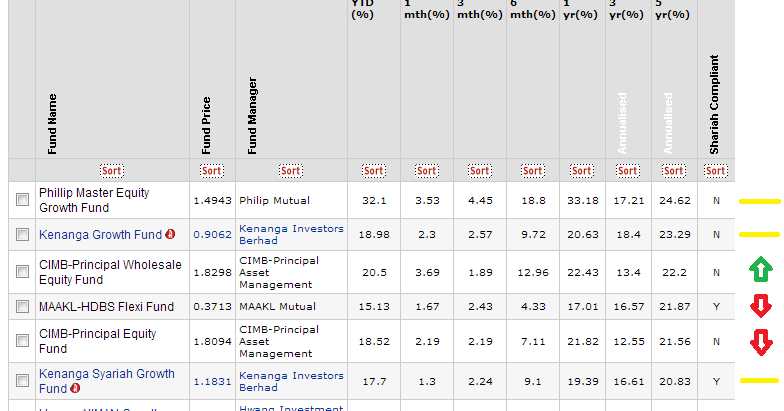Viewport: 784px width, 411px height.
Task: Open the red info icon beside Kenanga Growth Fund
Action: point(170,234)
